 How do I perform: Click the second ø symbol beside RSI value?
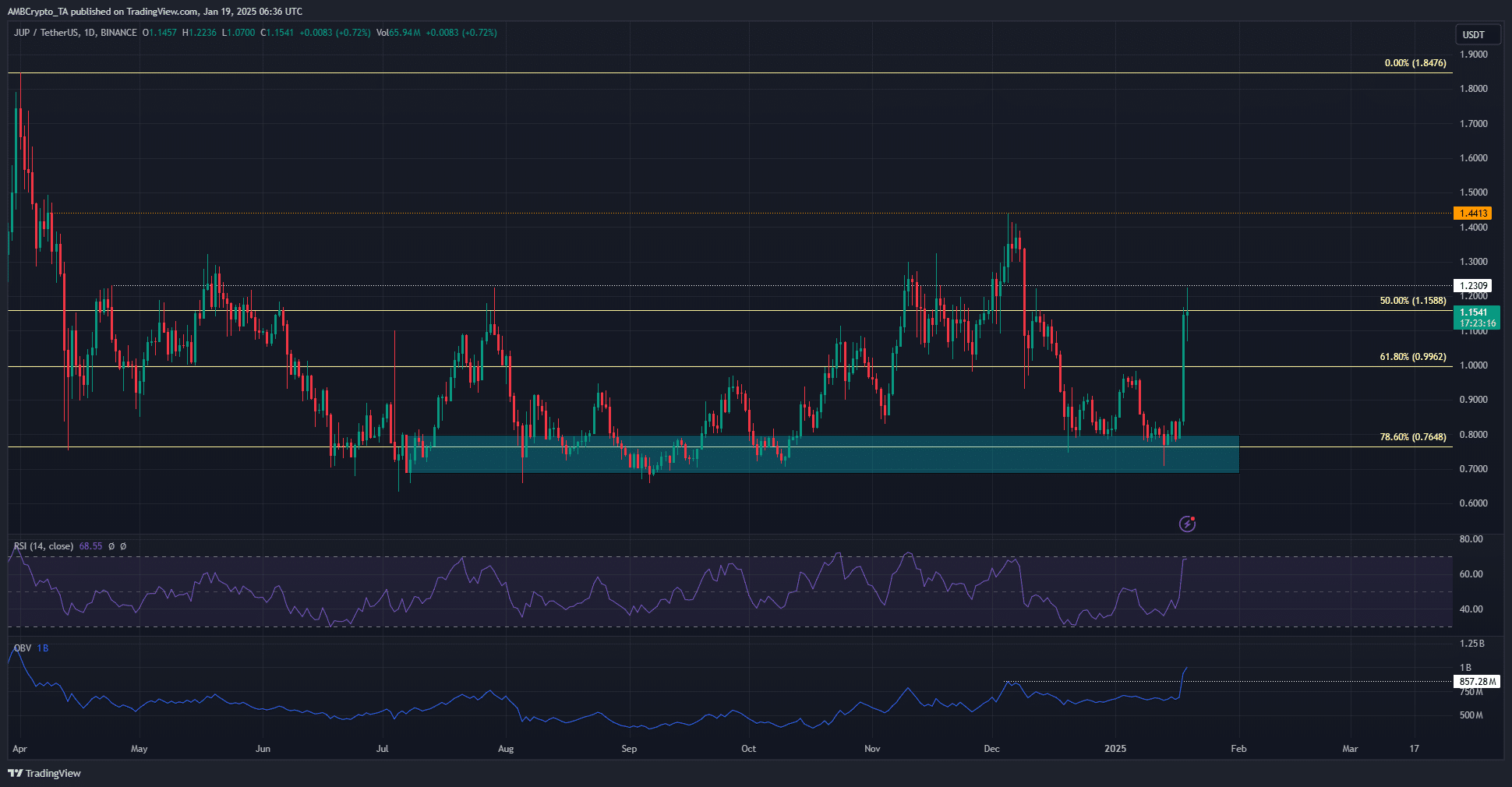(123, 546)
